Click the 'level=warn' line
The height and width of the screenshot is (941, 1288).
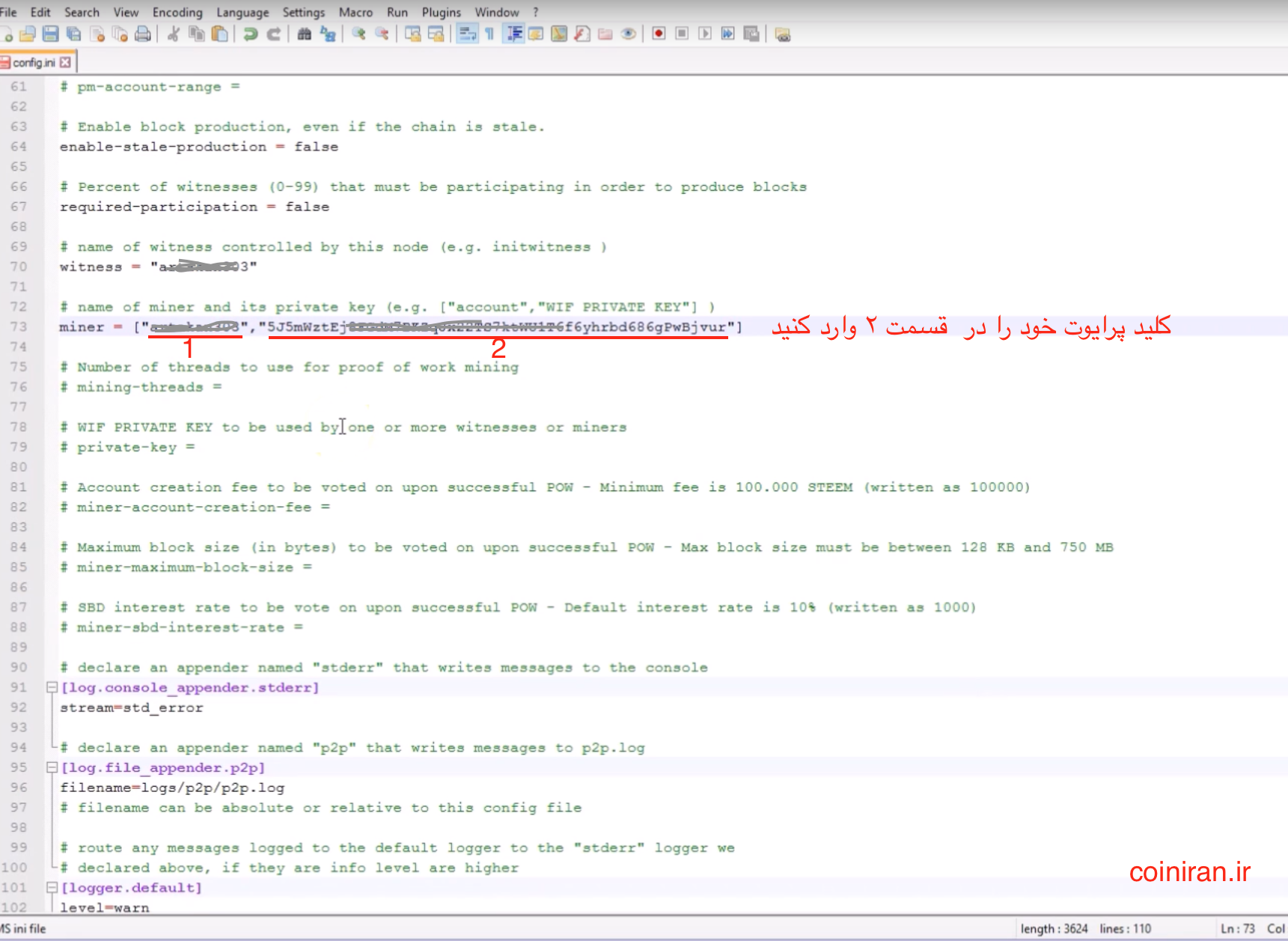tap(105, 907)
